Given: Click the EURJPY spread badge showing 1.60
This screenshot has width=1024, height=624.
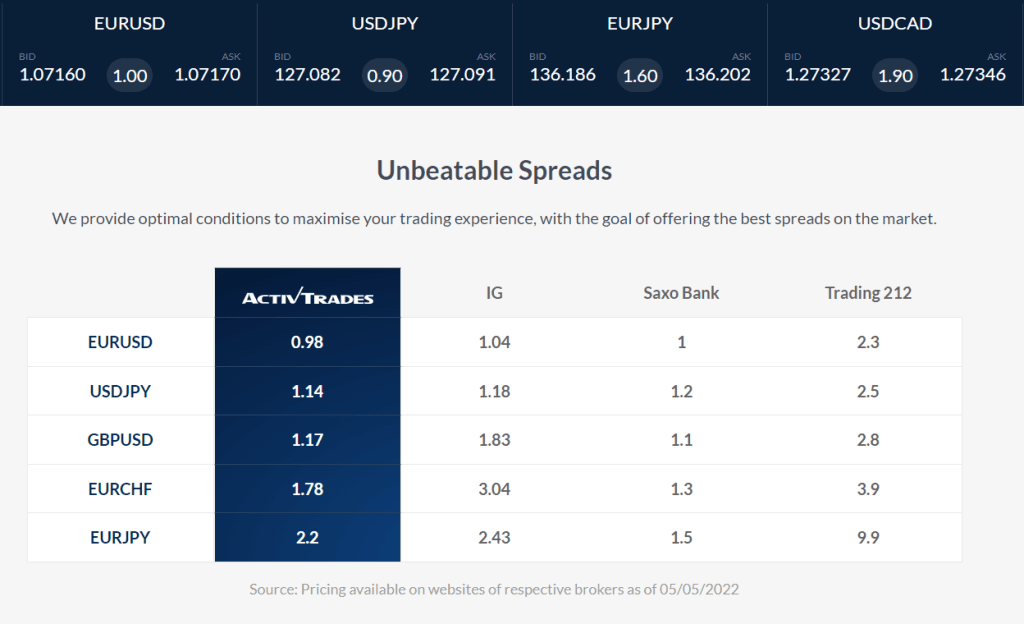Looking at the screenshot, I should pyautogui.click(x=639, y=74).
